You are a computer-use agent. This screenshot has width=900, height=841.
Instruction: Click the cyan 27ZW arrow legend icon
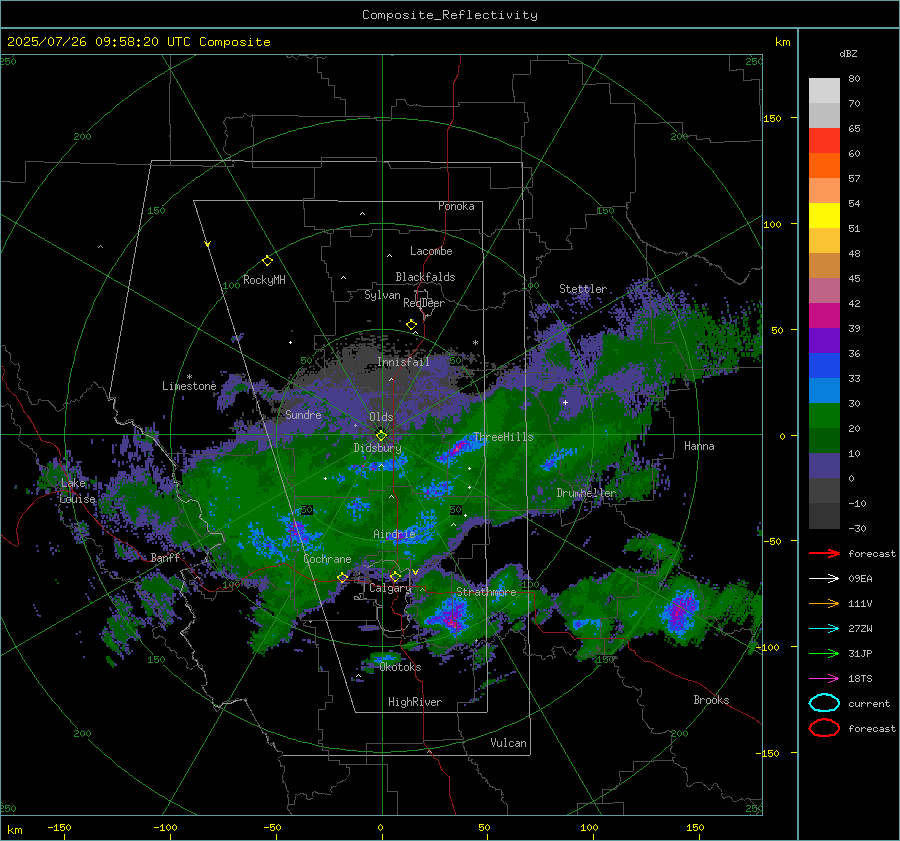click(824, 629)
